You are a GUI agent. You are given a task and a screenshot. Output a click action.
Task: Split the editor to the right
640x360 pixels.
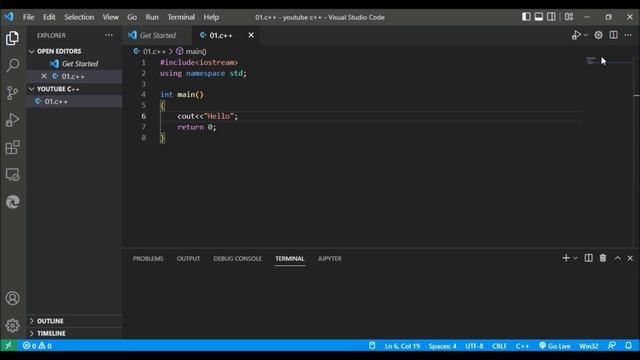click(613, 35)
